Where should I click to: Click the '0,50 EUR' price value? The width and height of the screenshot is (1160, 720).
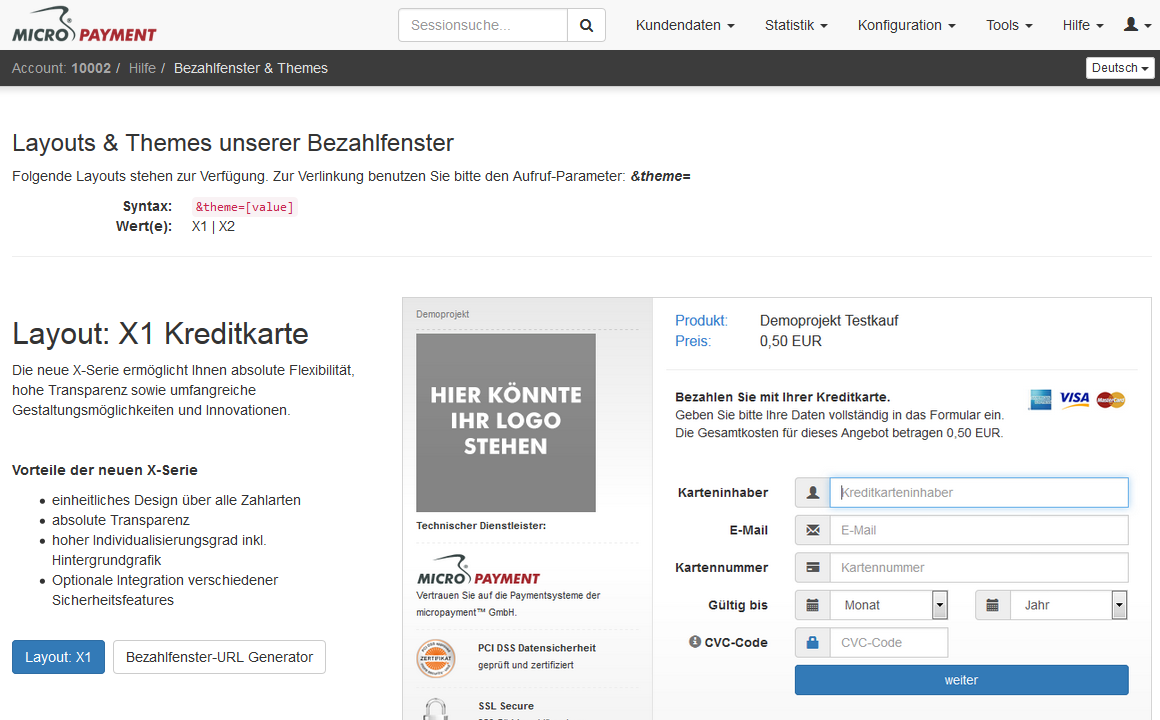pyautogui.click(x=790, y=341)
